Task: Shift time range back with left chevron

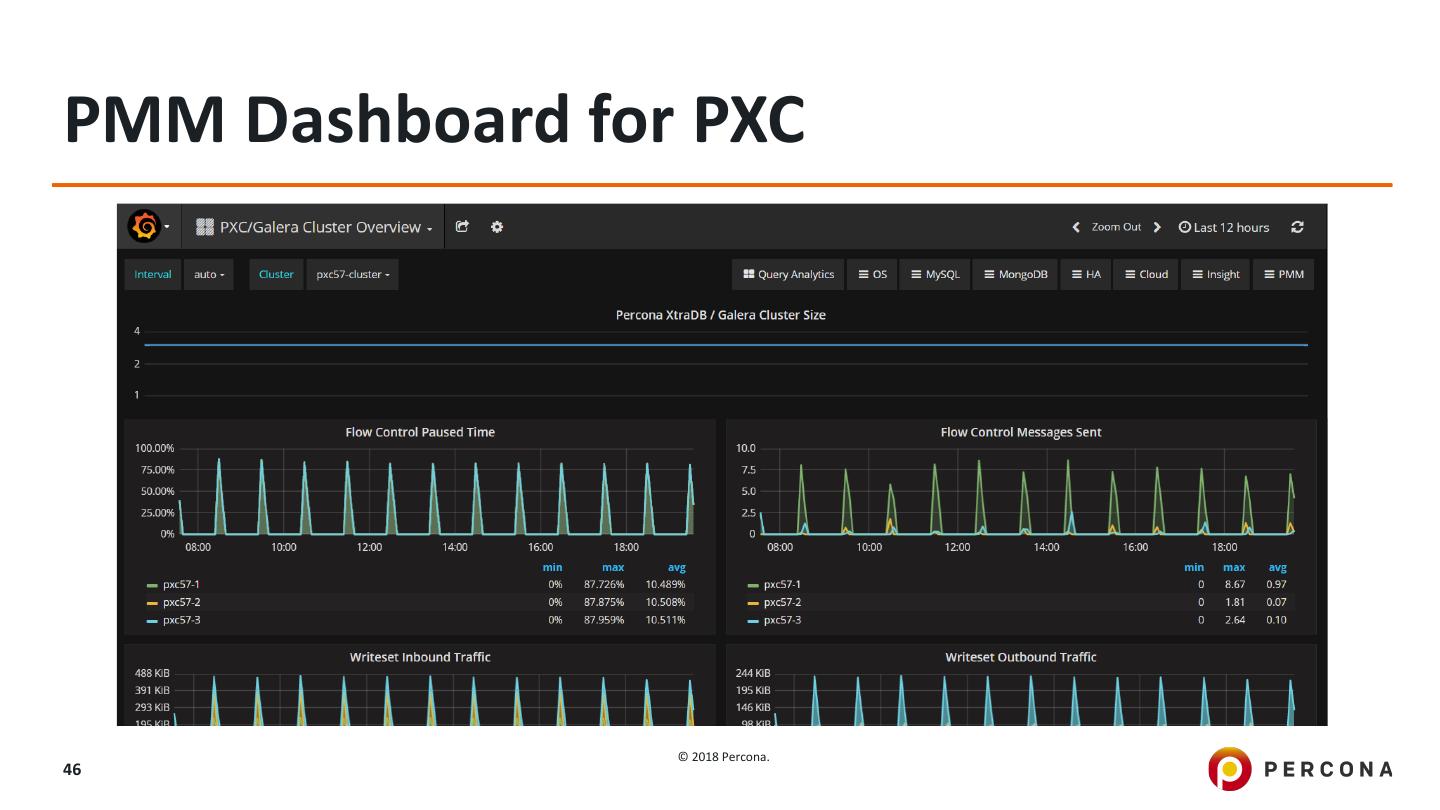Action: pyautogui.click(x=1076, y=227)
